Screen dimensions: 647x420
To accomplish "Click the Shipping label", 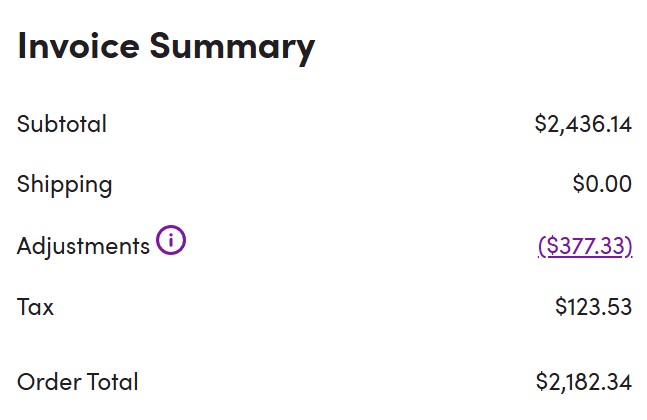I will tap(65, 185).
